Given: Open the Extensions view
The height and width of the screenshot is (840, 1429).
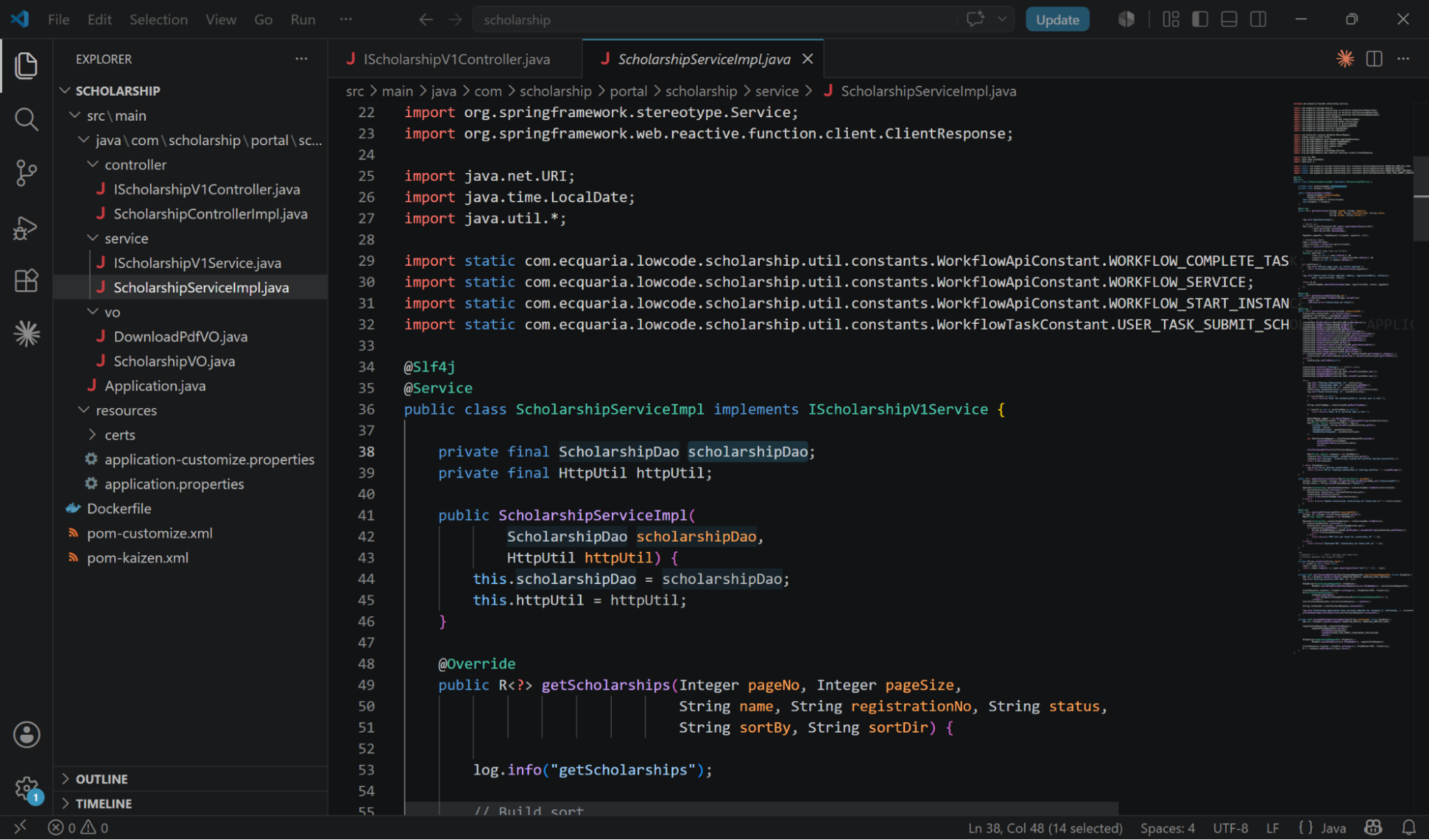Looking at the screenshot, I should click(26, 280).
